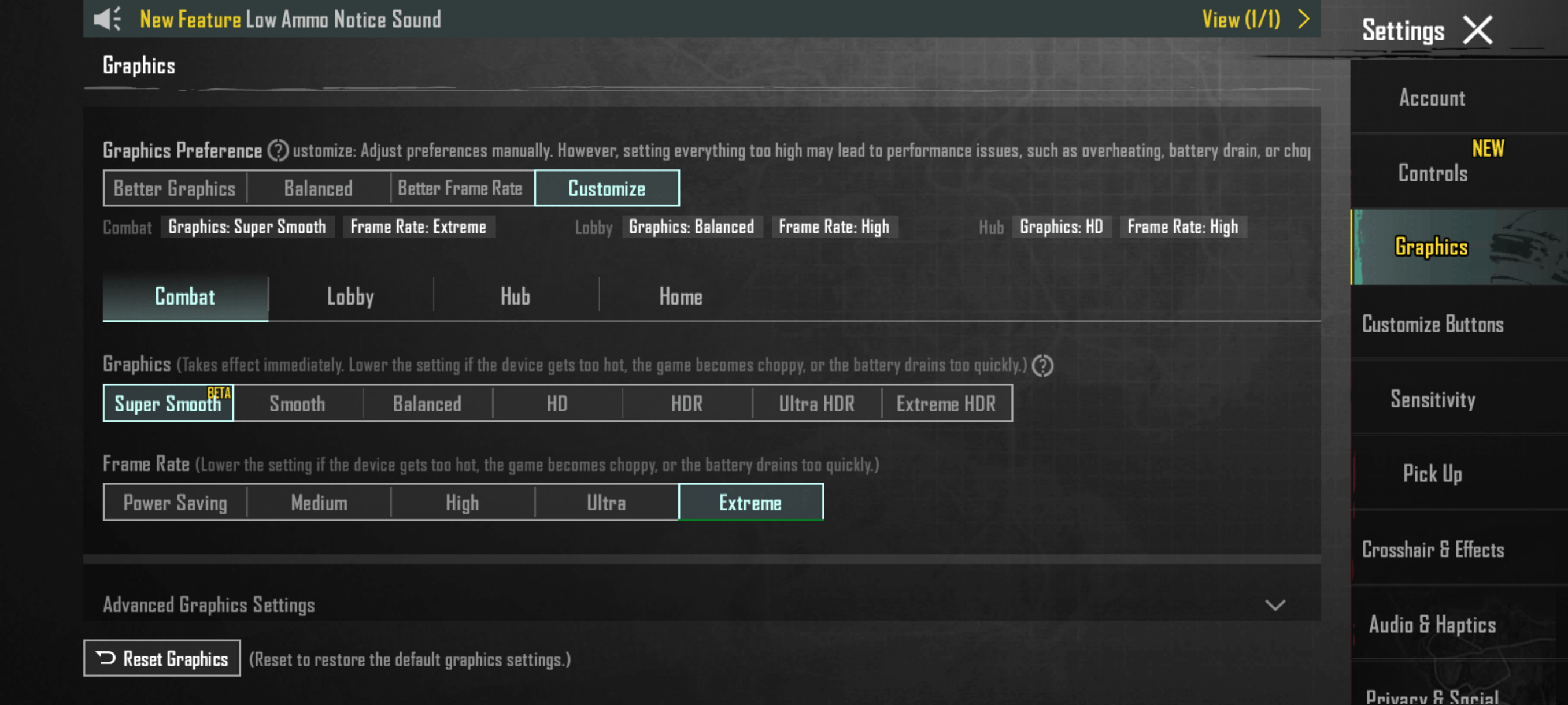Open Crosshair & Effects settings
The image size is (1568, 705).
pos(1432,550)
